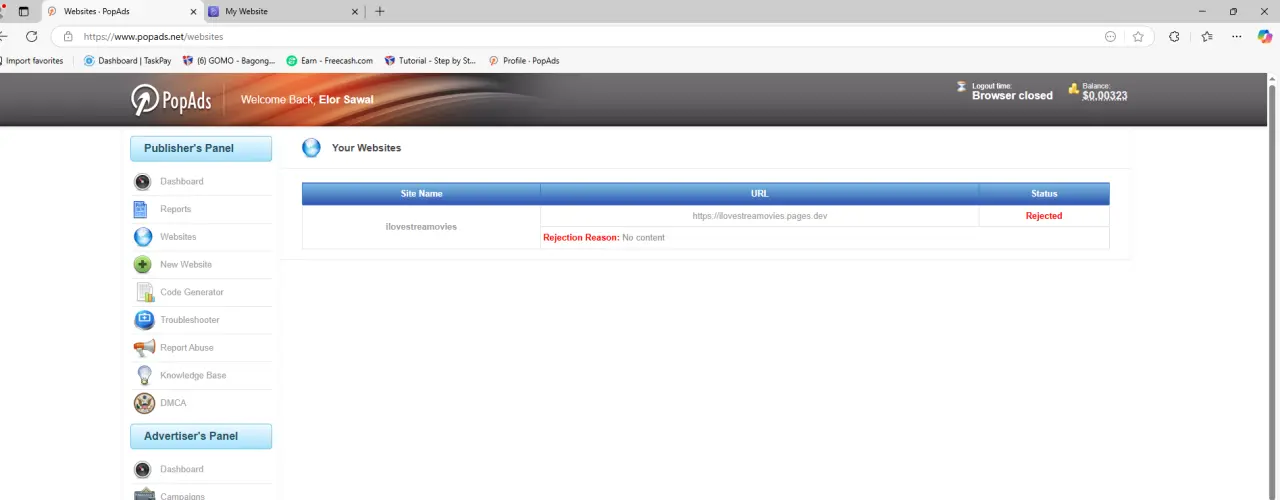
Task: Click the balance amount $0.00323
Action: tap(1105, 96)
